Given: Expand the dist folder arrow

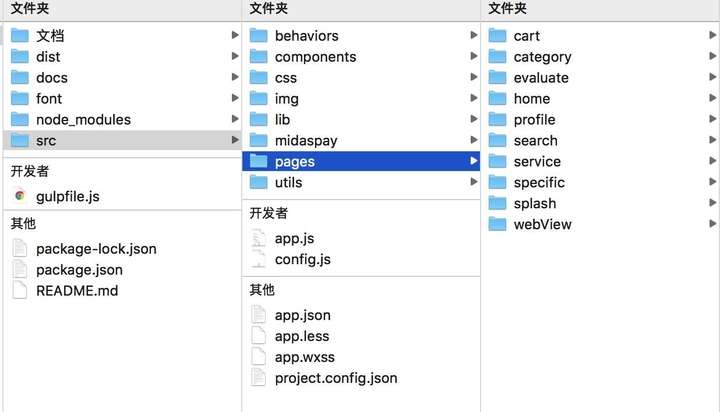Looking at the screenshot, I should pyautogui.click(x=235, y=57).
